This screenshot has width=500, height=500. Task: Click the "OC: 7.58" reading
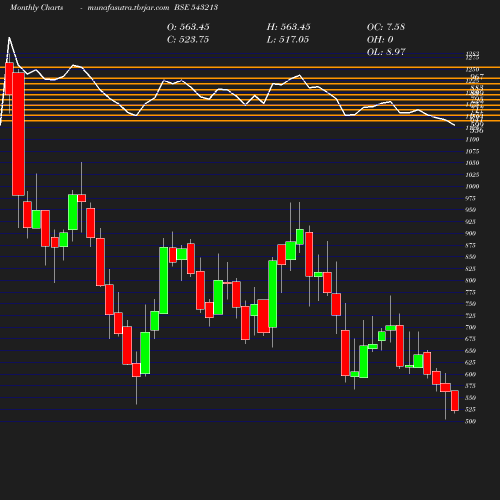[x=386, y=27]
